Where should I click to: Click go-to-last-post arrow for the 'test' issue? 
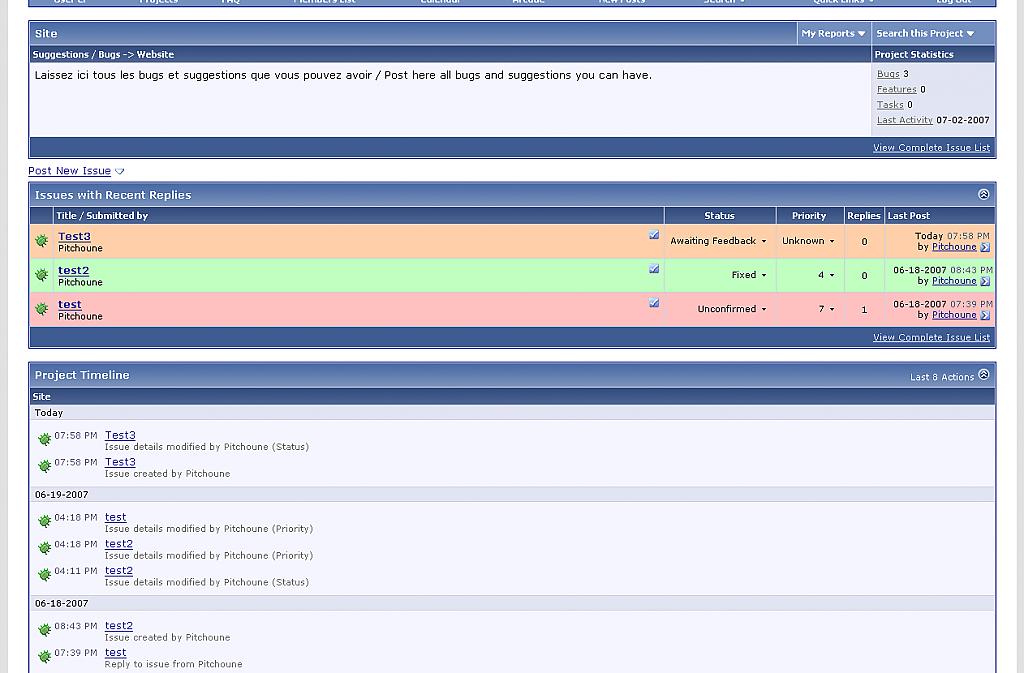click(985, 315)
